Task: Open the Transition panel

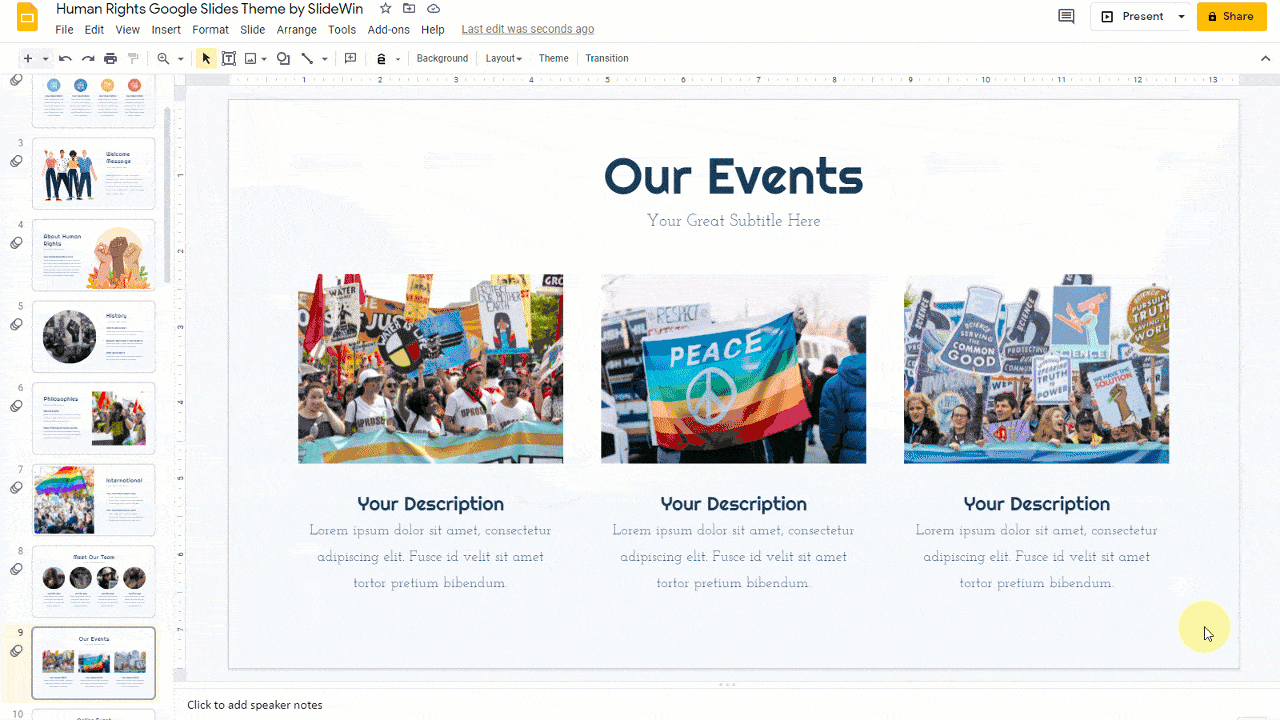Action: coord(607,59)
